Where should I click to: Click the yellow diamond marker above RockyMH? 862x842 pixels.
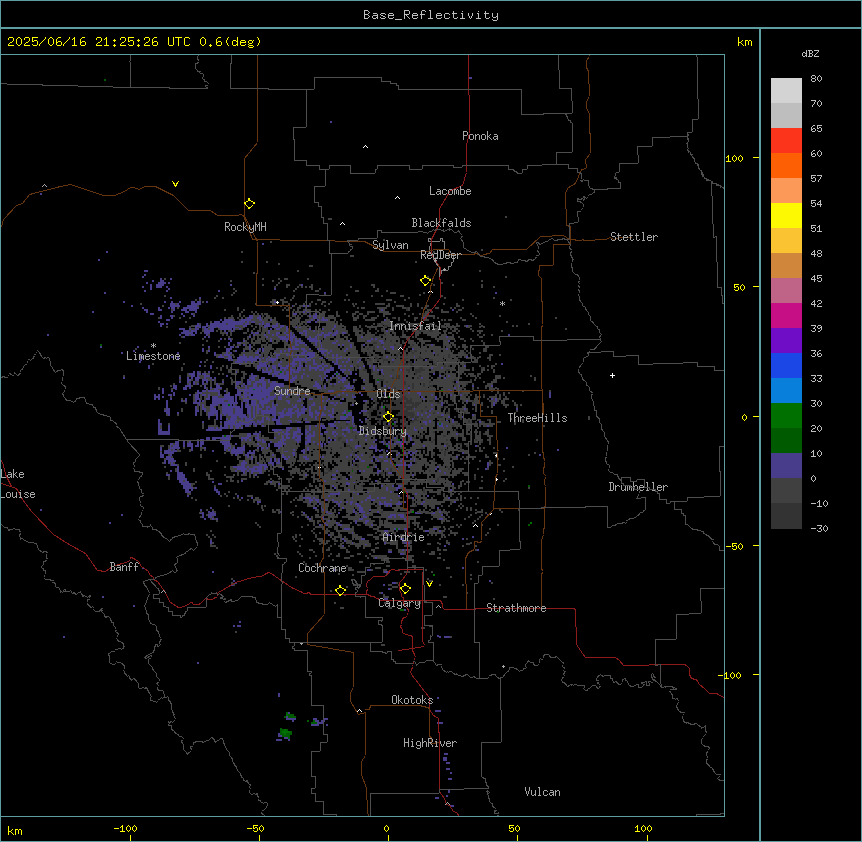tap(249, 204)
